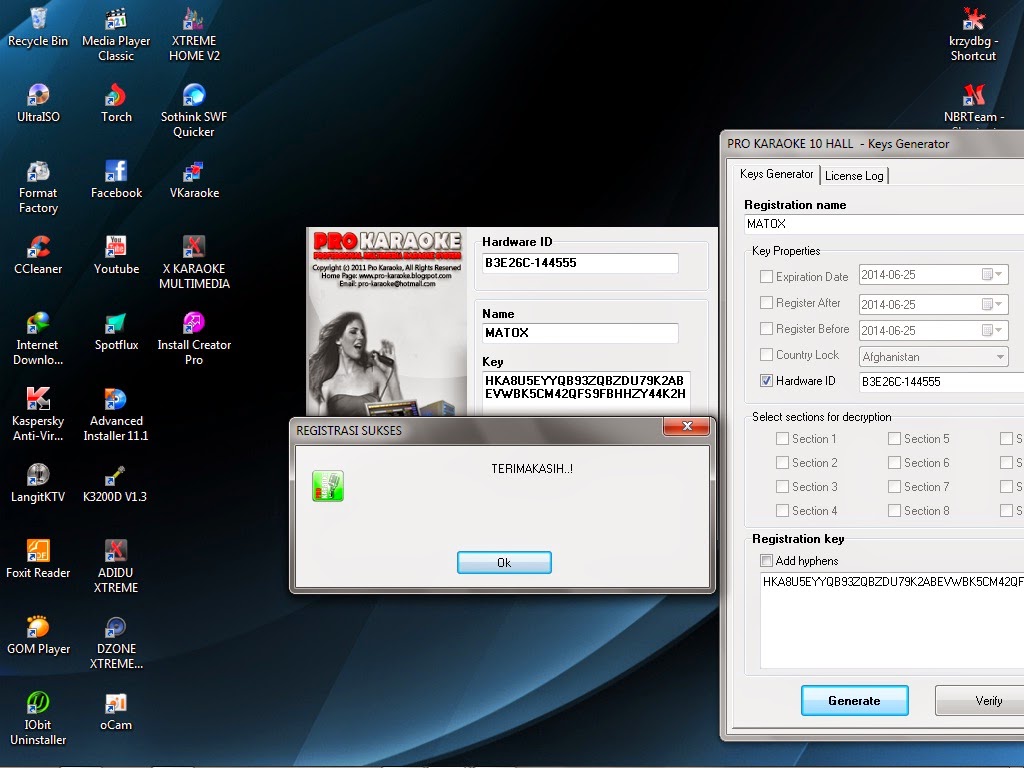Click the Pro Karaoke Key field
The image size is (1024, 768).
coord(586,393)
